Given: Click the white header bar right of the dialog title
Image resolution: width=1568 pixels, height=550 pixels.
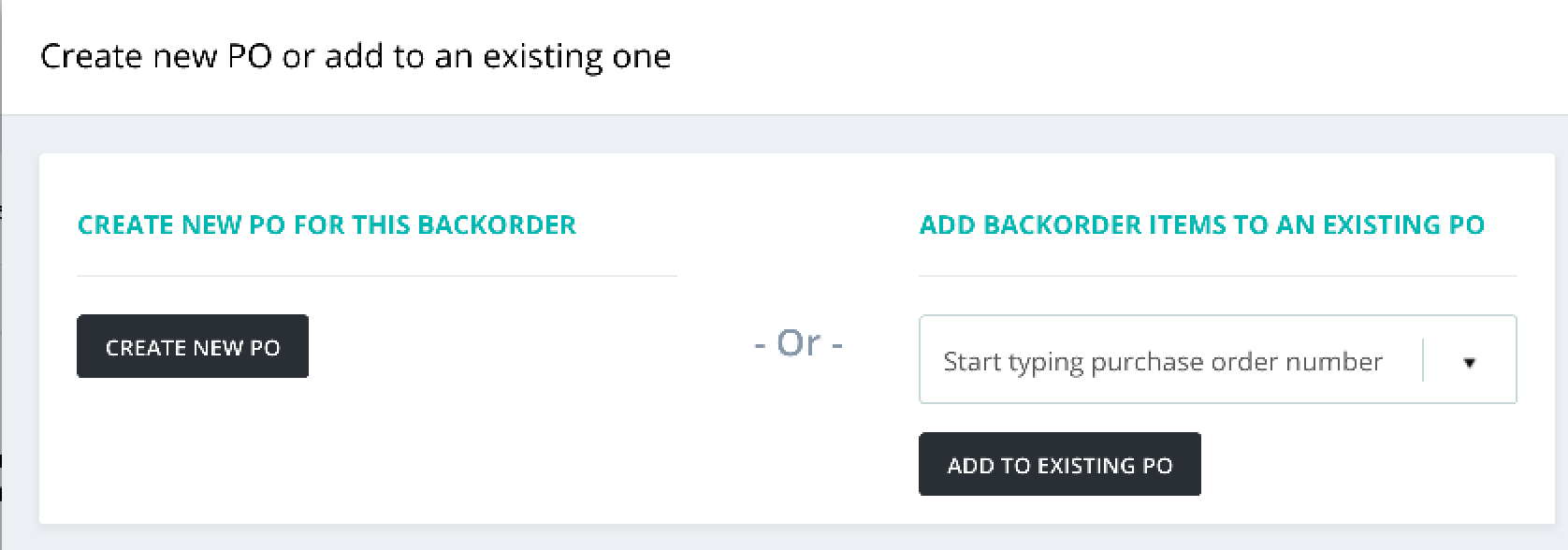Looking at the screenshot, I should pyautogui.click(x=1123, y=57).
